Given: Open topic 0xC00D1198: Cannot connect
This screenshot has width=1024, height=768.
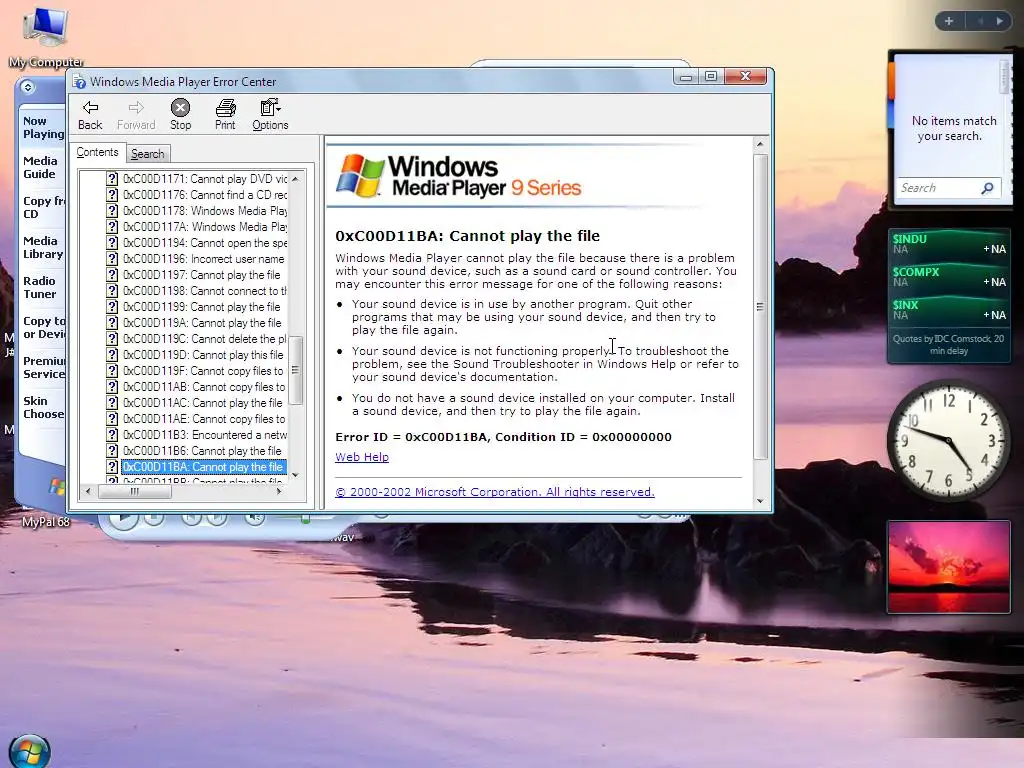Looking at the screenshot, I should tap(204, 291).
